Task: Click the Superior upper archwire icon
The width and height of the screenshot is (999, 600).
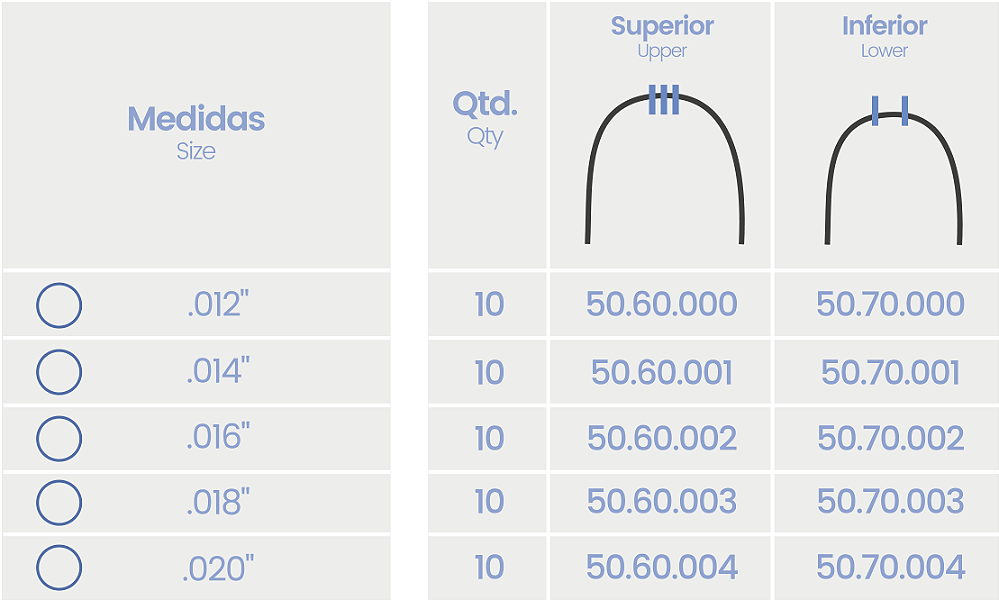Action: (x=665, y=164)
